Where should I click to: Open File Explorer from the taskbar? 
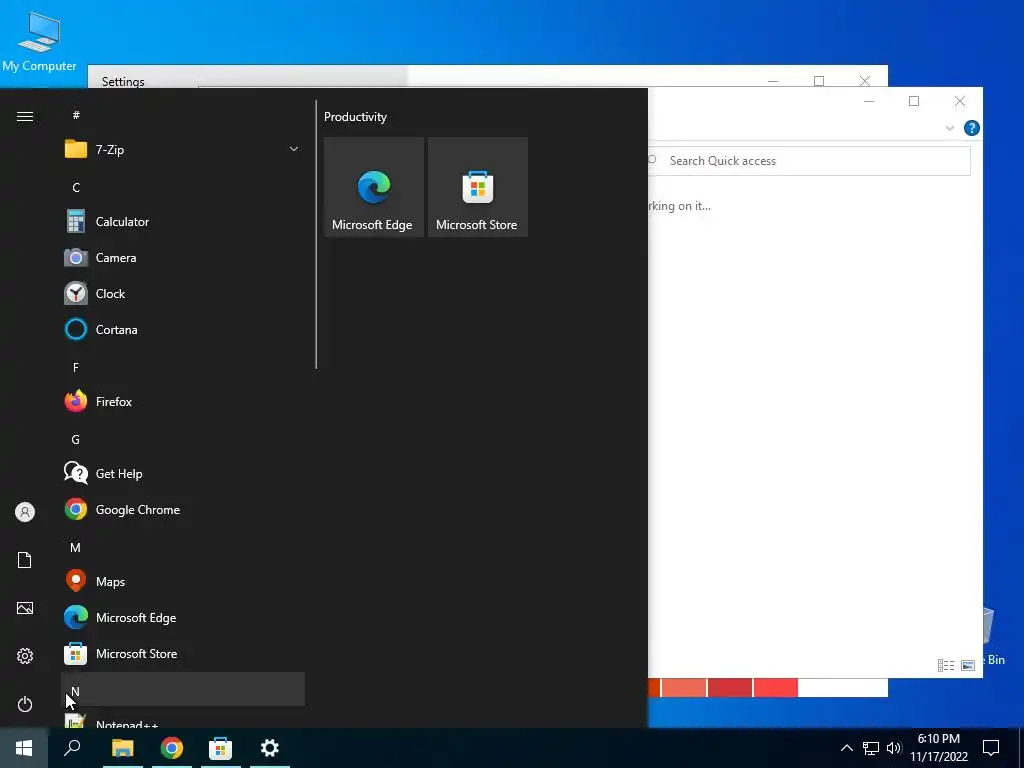click(122, 748)
